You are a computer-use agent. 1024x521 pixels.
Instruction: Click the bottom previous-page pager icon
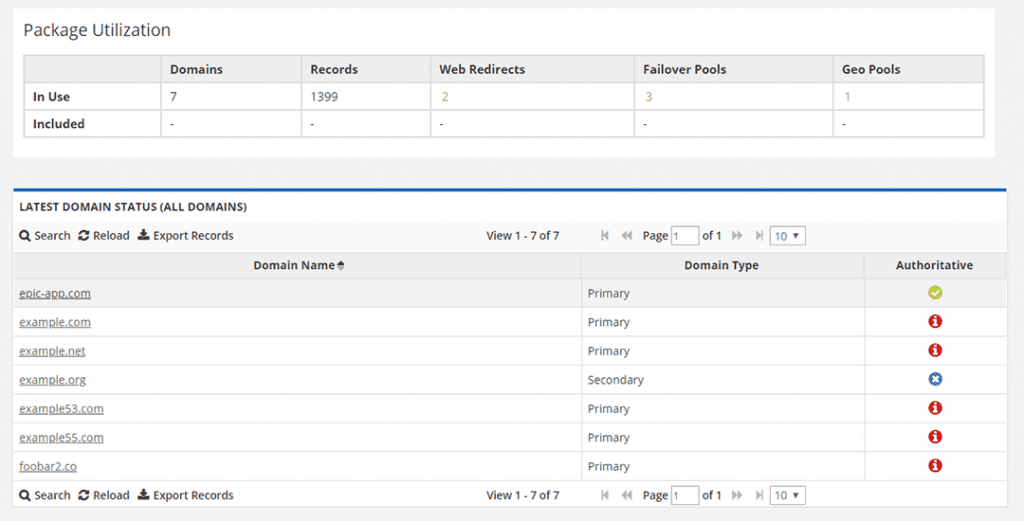tap(627, 496)
